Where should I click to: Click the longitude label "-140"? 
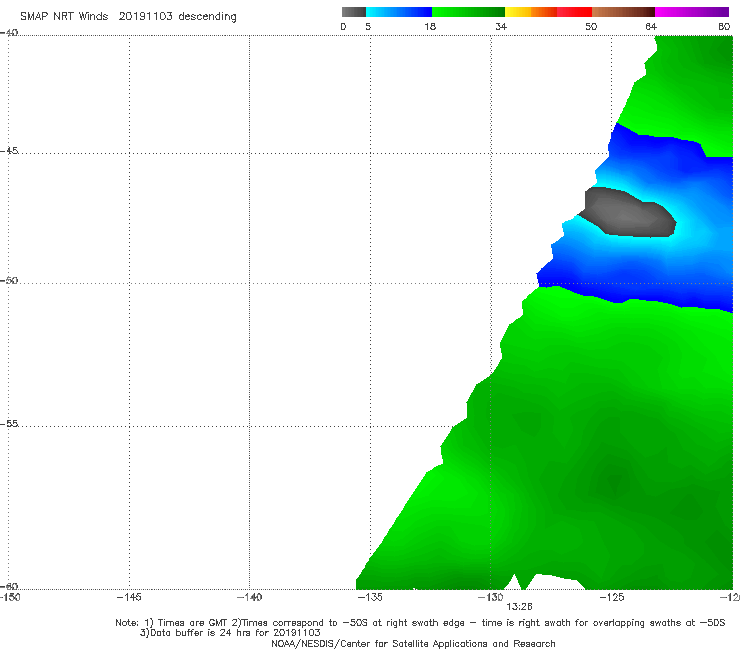(x=249, y=597)
